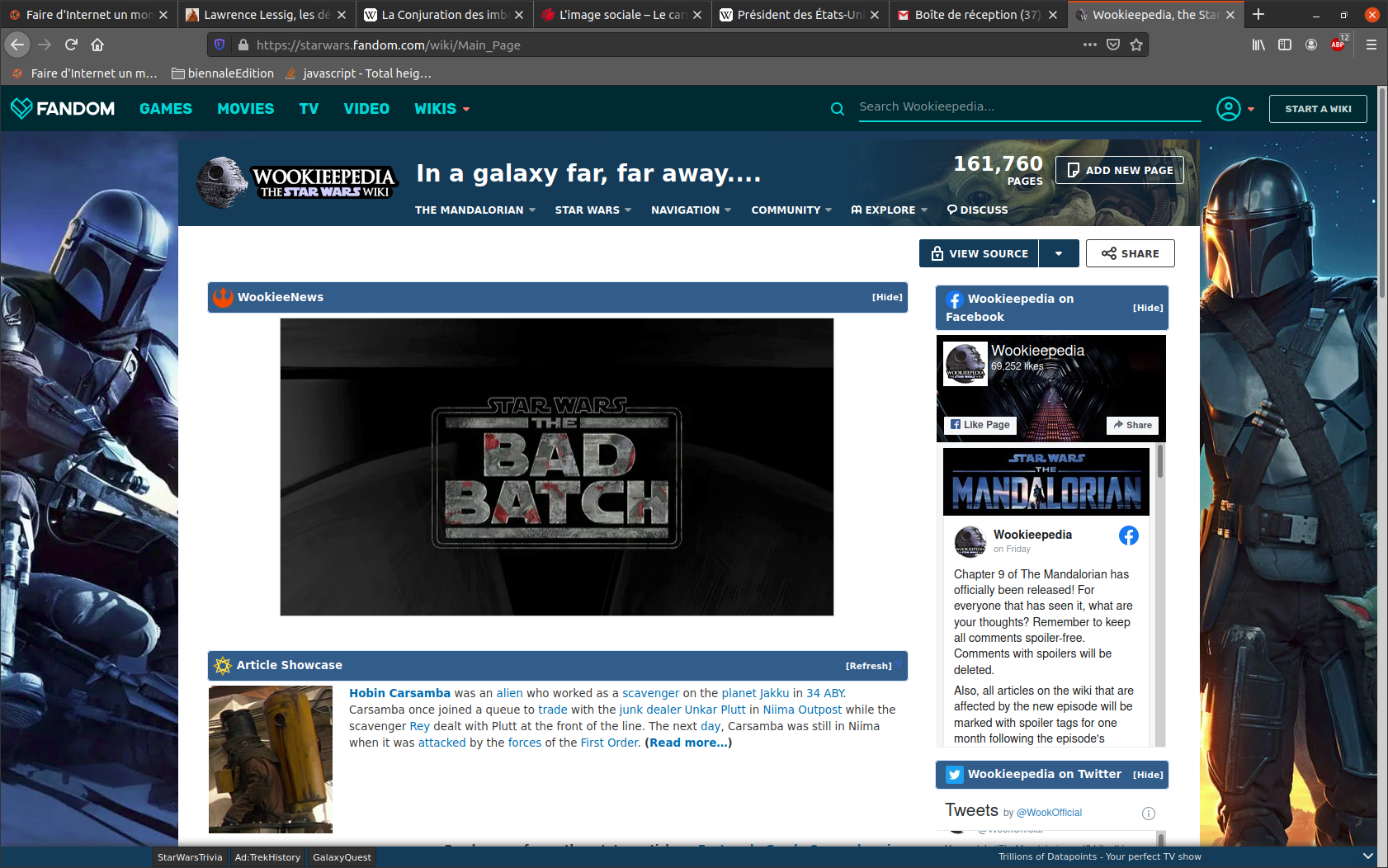This screenshot has width=1388, height=868.
Task: Click the SHARE button
Action: tap(1131, 253)
